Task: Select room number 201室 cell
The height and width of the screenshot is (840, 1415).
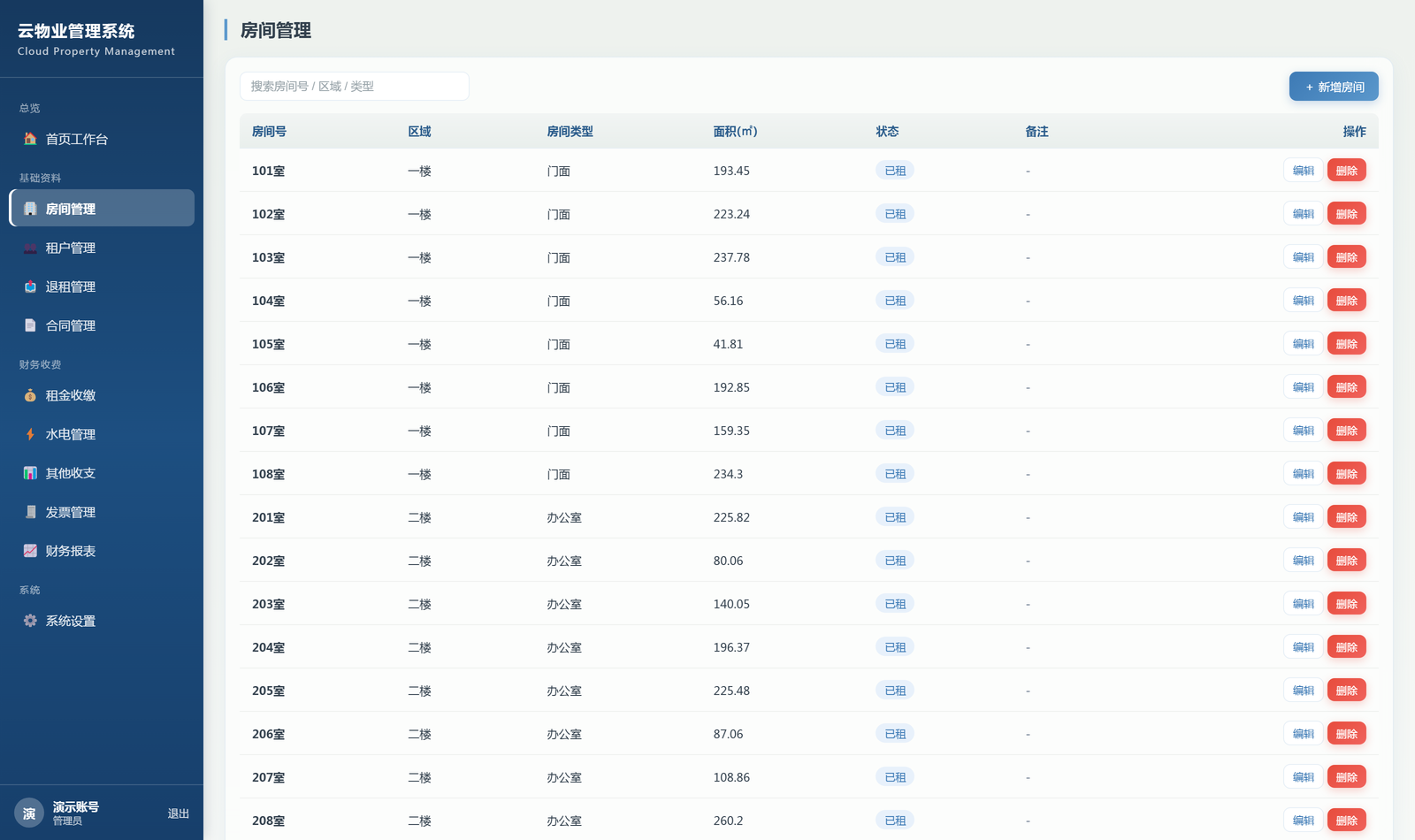Action: (269, 517)
